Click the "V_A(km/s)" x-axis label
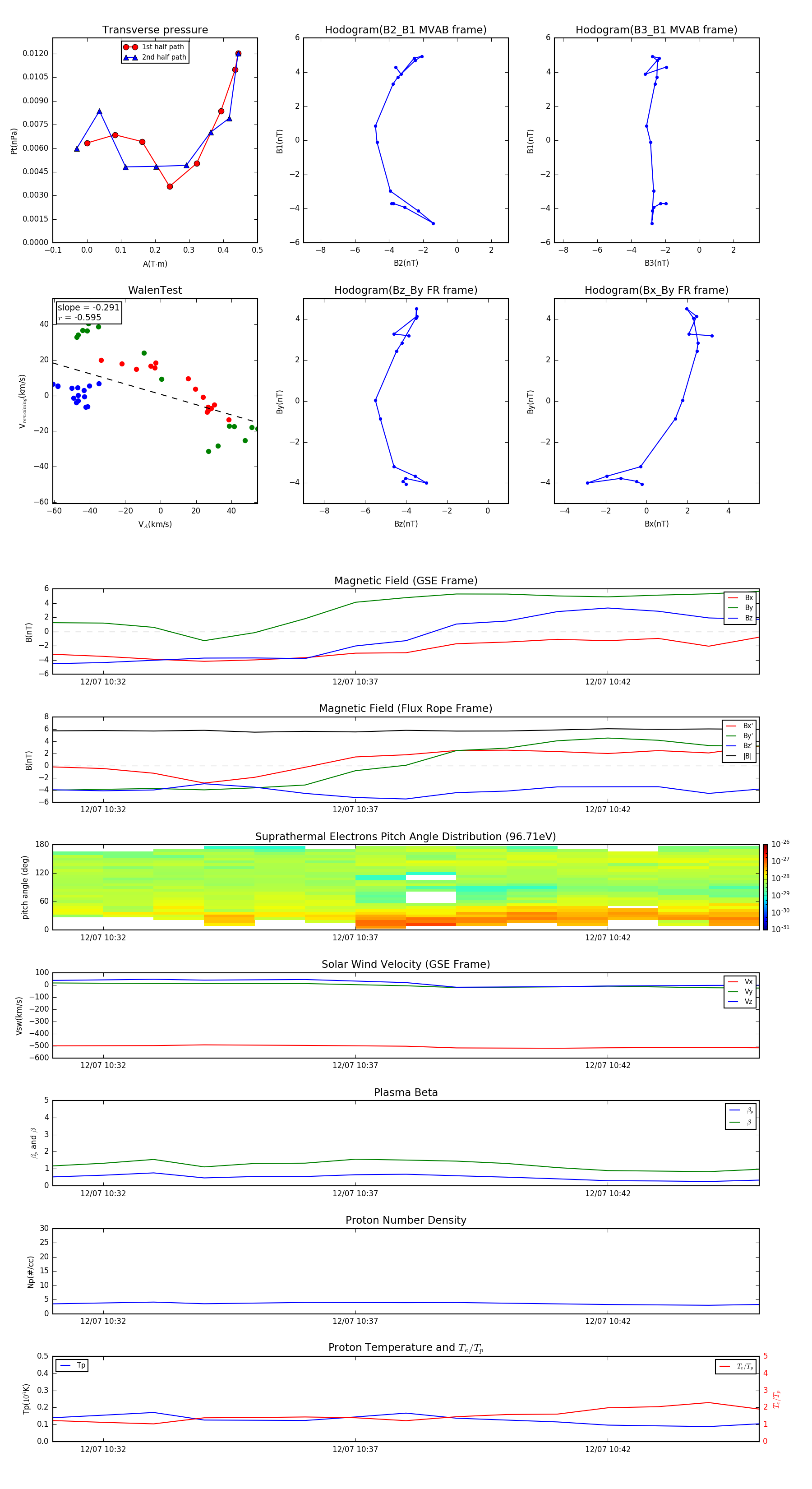The image size is (812, 1489). click(155, 524)
